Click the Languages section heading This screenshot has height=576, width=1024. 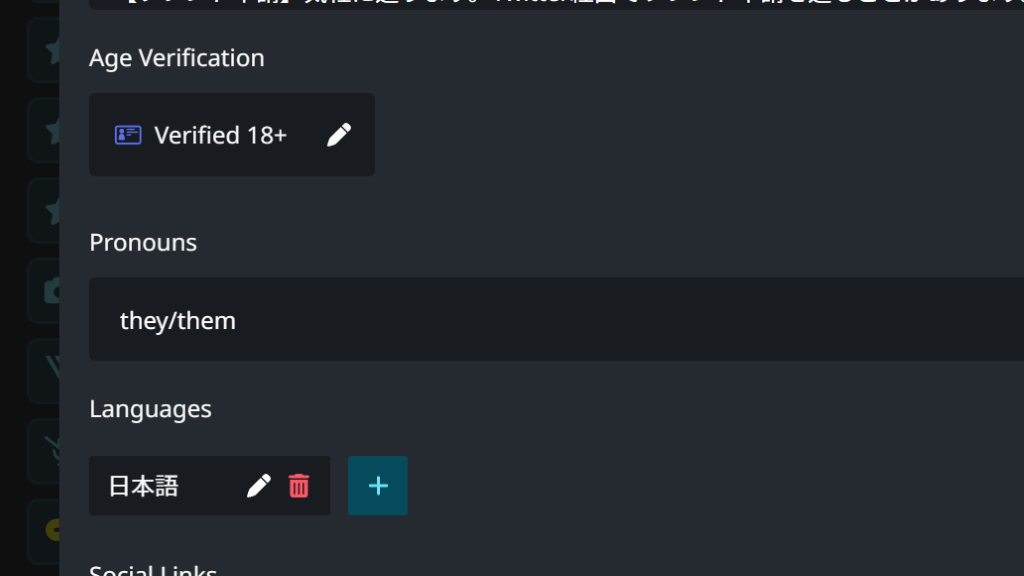point(150,409)
